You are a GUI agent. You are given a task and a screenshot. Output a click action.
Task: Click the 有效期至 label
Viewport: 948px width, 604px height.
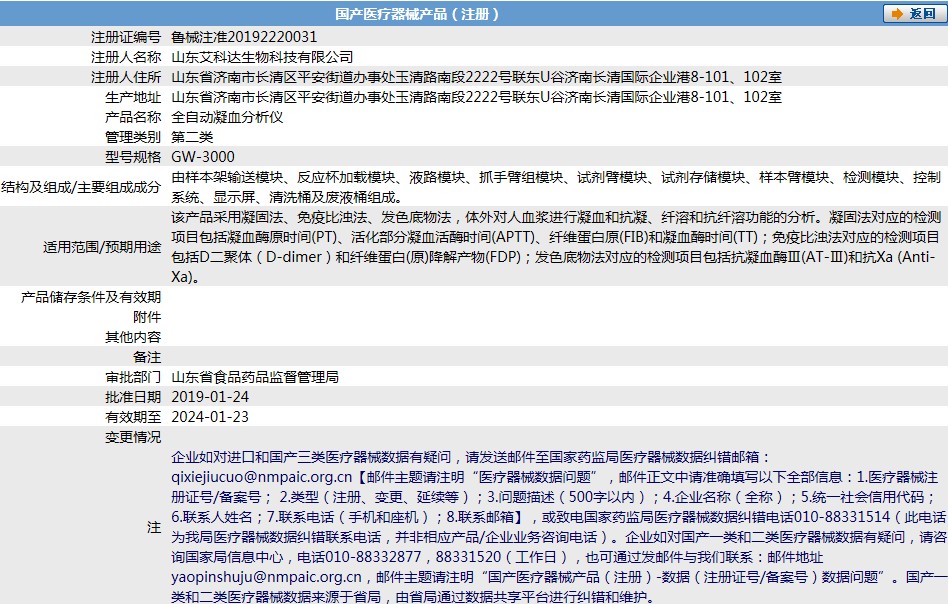pos(133,417)
